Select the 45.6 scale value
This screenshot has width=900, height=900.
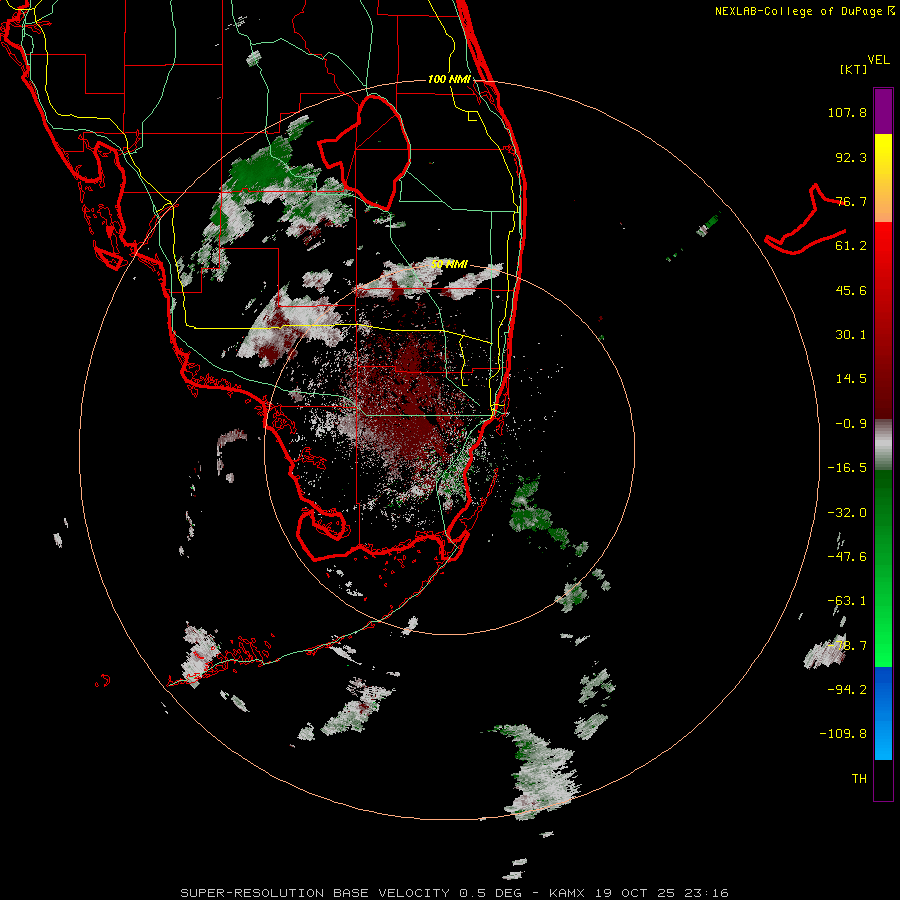pos(851,290)
